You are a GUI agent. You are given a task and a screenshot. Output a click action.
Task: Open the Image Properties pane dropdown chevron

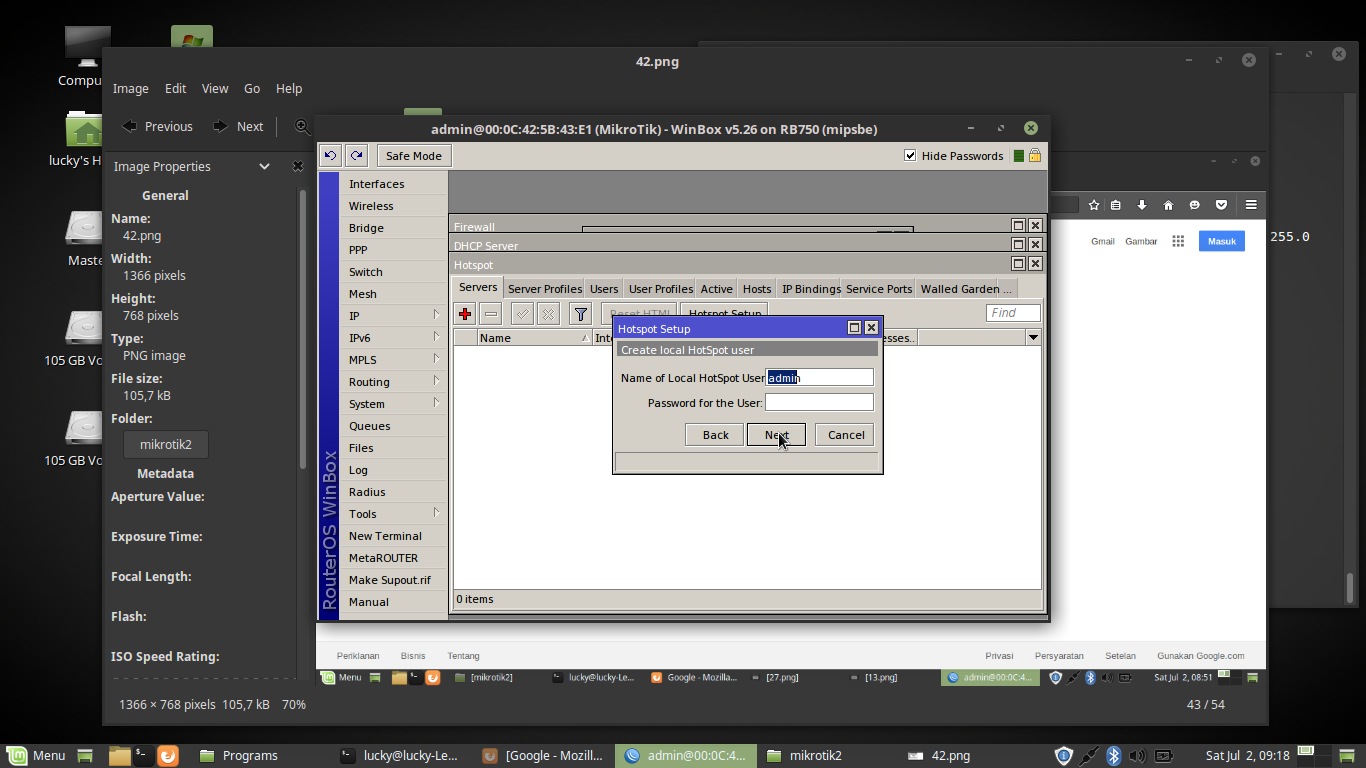click(x=264, y=167)
